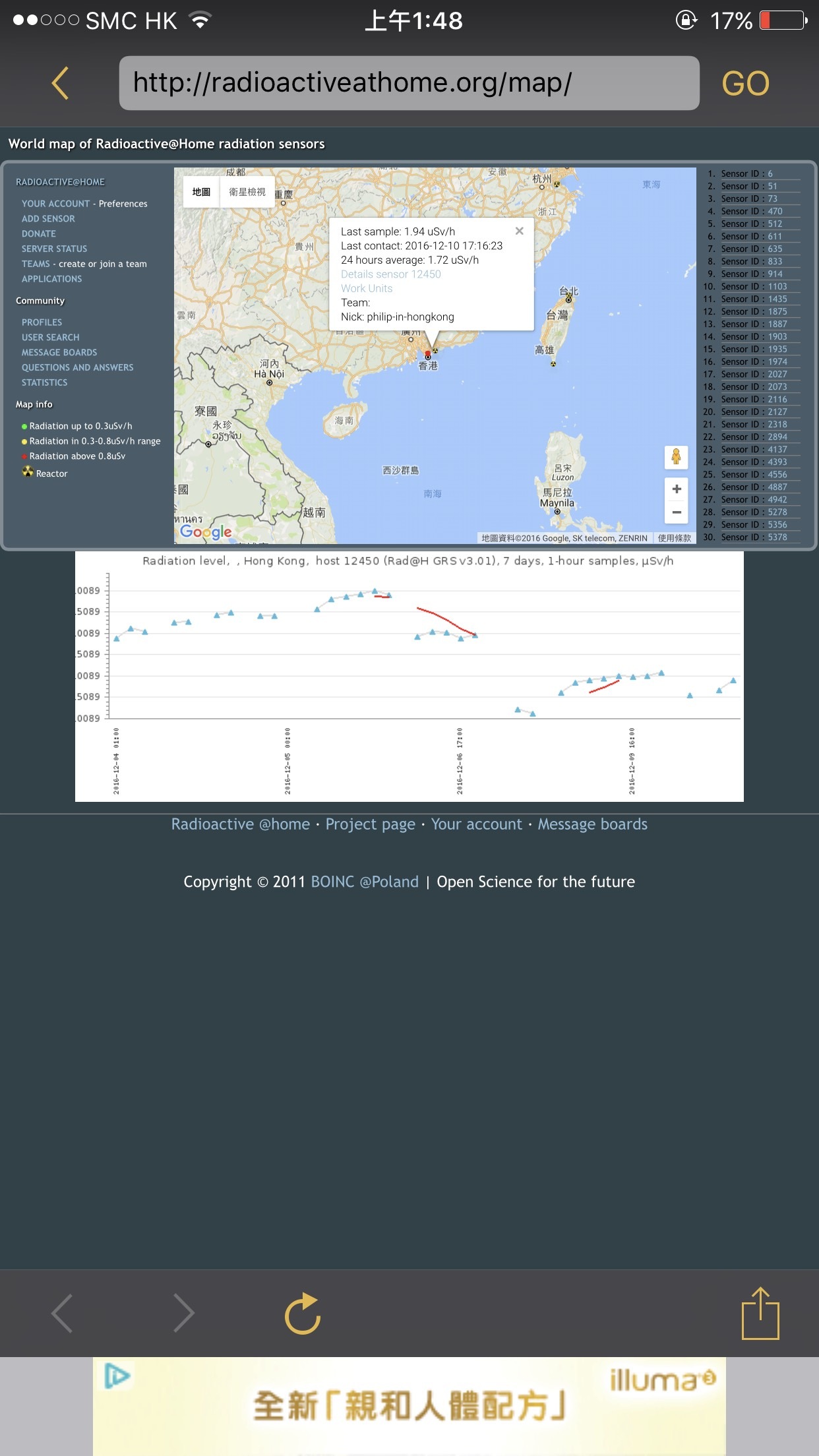This screenshot has width=819, height=1456.
Task: Select Sensor ID : 635
Action: pos(752,249)
